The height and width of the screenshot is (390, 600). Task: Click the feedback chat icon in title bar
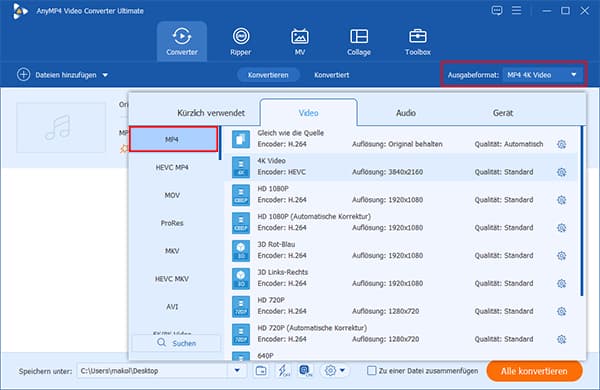pos(497,10)
